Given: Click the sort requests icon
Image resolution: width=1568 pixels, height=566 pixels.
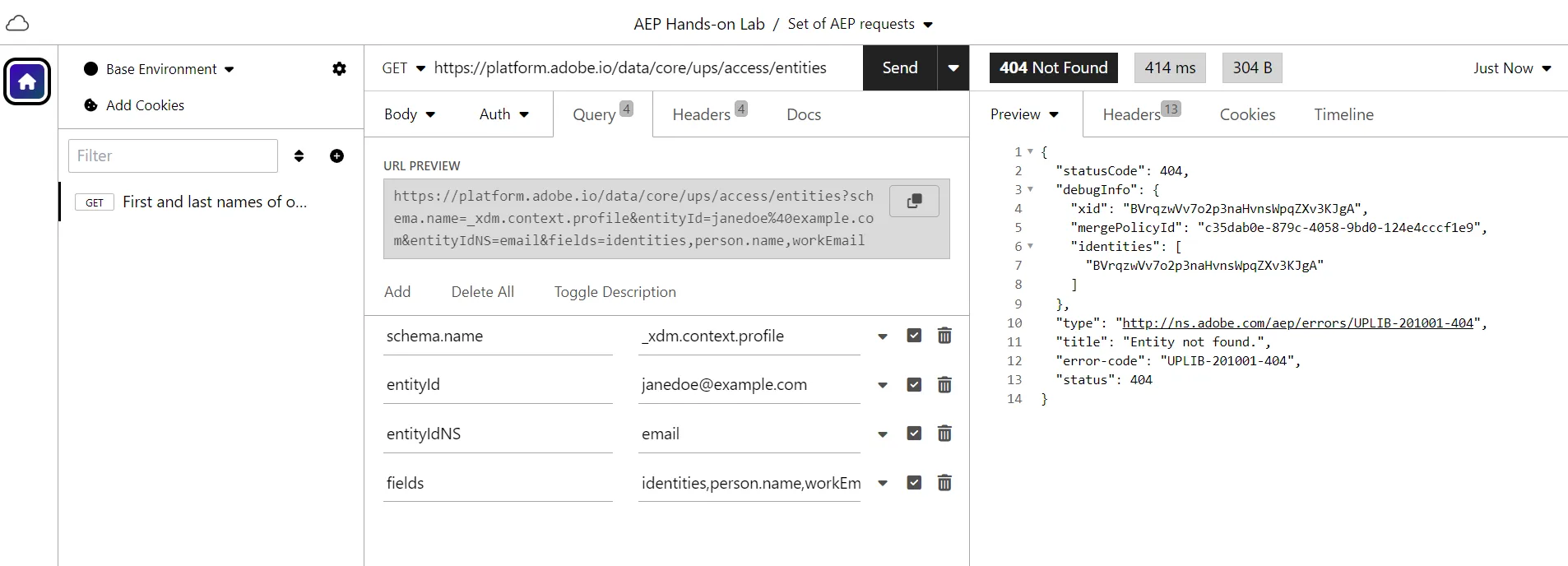Looking at the screenshot, I should point(299,155).
